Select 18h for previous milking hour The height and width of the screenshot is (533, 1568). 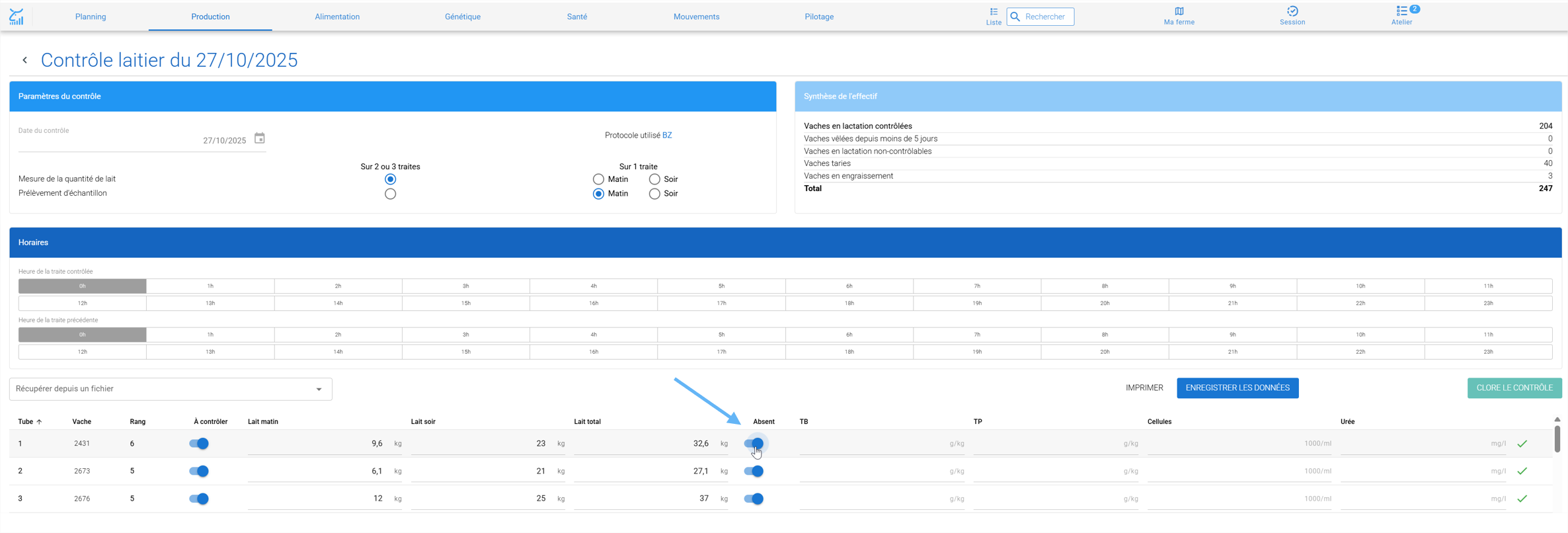[849, 352]
